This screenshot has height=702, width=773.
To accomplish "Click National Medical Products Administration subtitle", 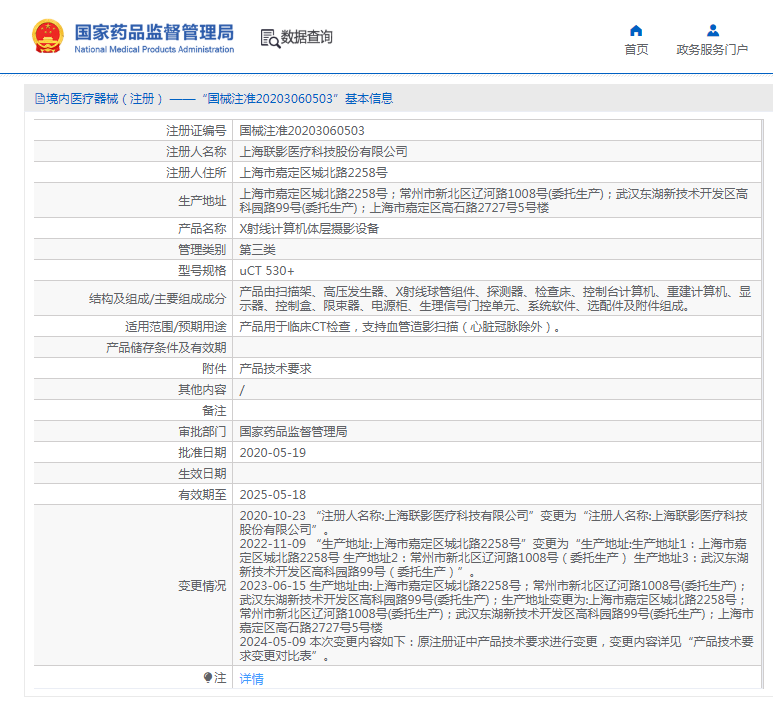I will click(x=154, y=49).
